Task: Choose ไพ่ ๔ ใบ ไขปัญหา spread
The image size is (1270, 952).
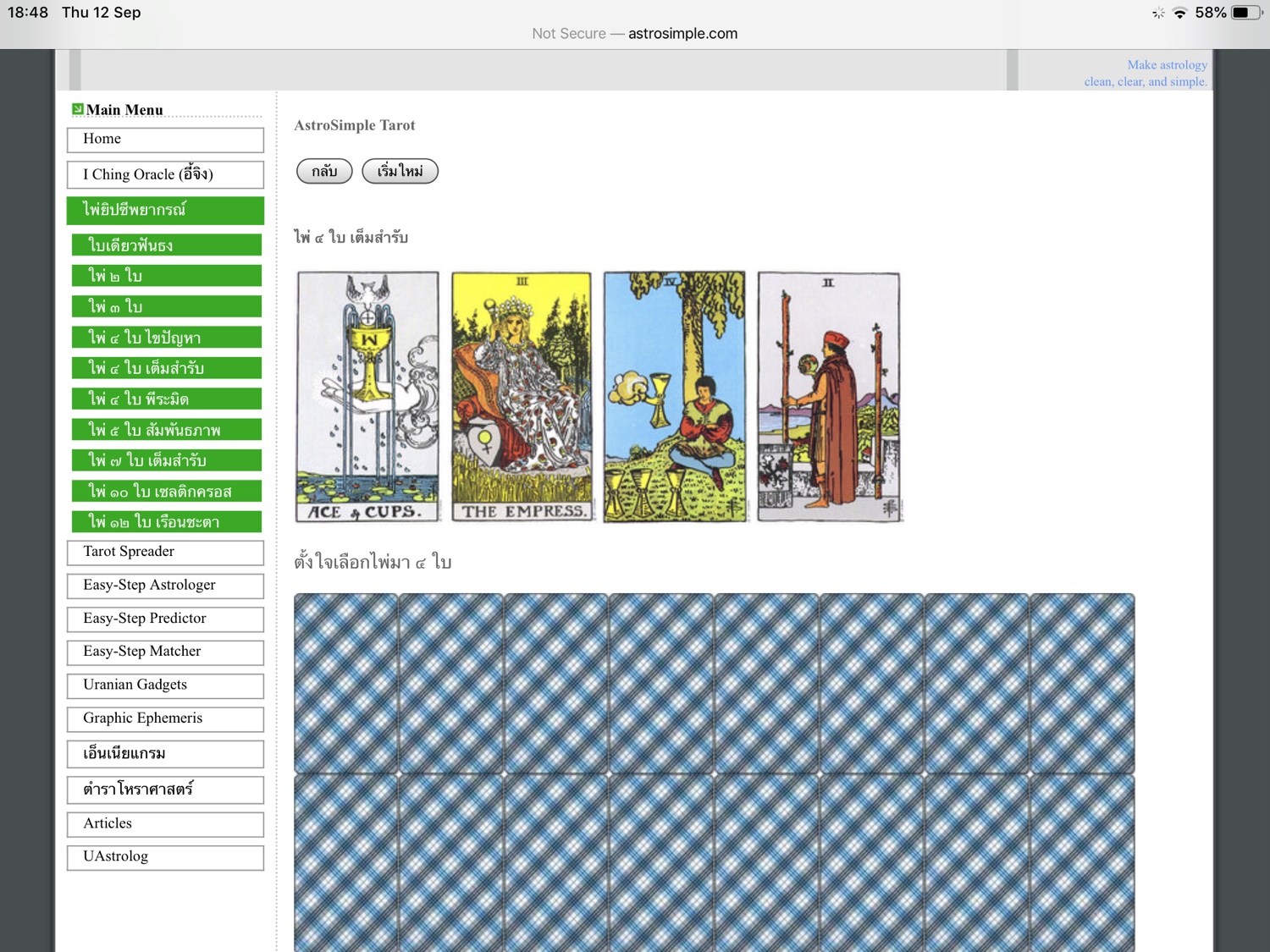Action: [167, 338]
